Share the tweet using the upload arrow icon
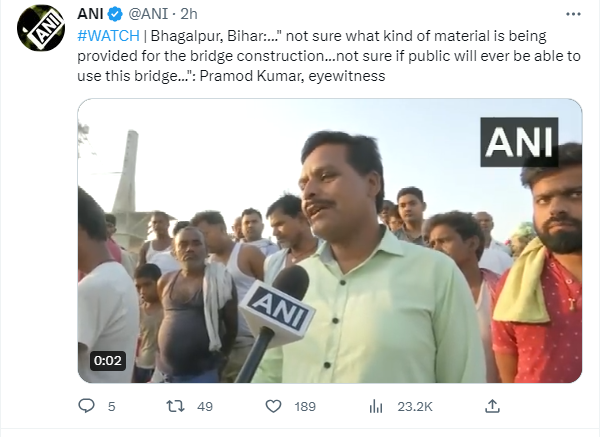The image size is (607, 437). tap(492, 406)
